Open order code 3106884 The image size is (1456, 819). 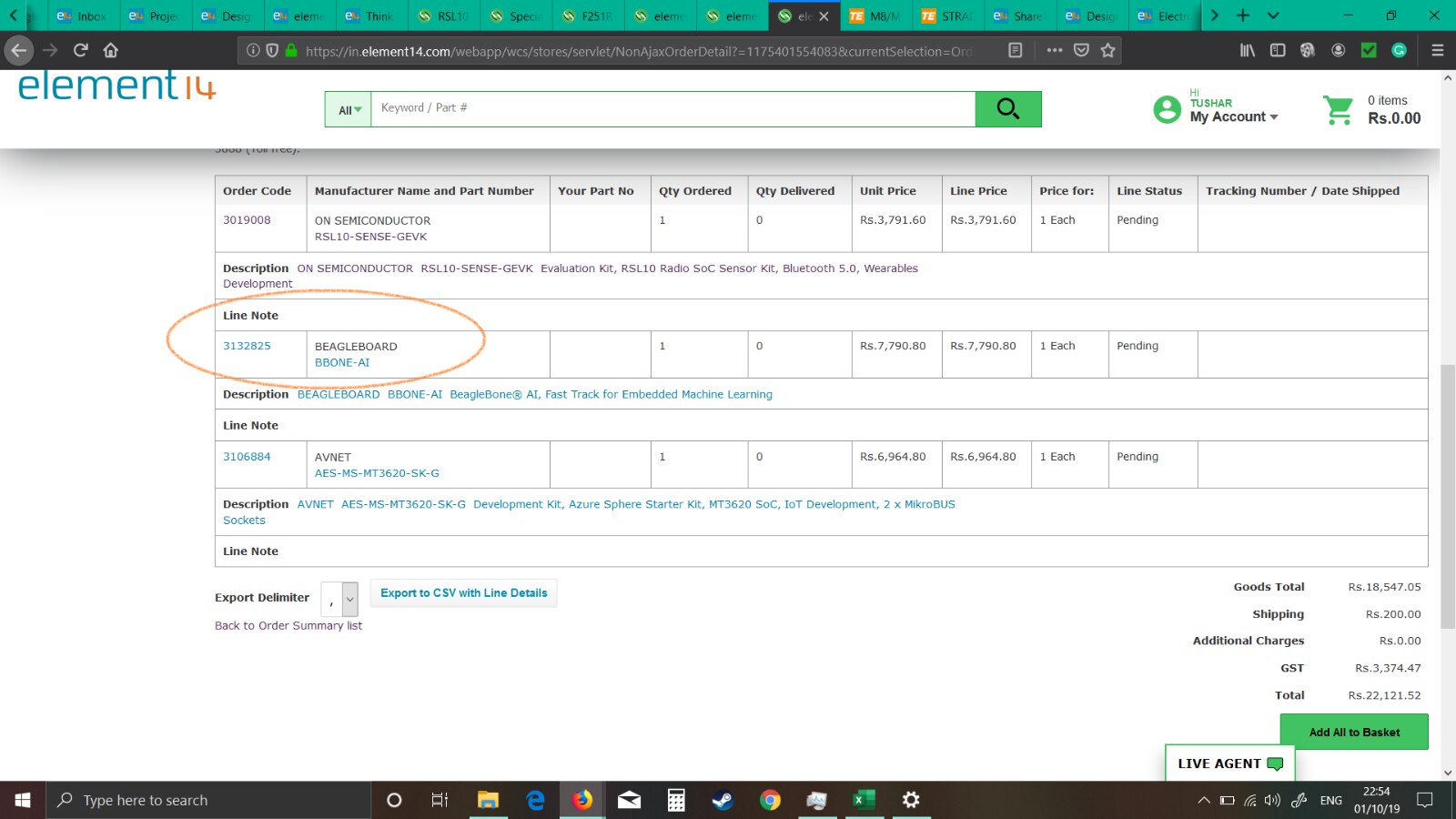[x=247, y=457]
